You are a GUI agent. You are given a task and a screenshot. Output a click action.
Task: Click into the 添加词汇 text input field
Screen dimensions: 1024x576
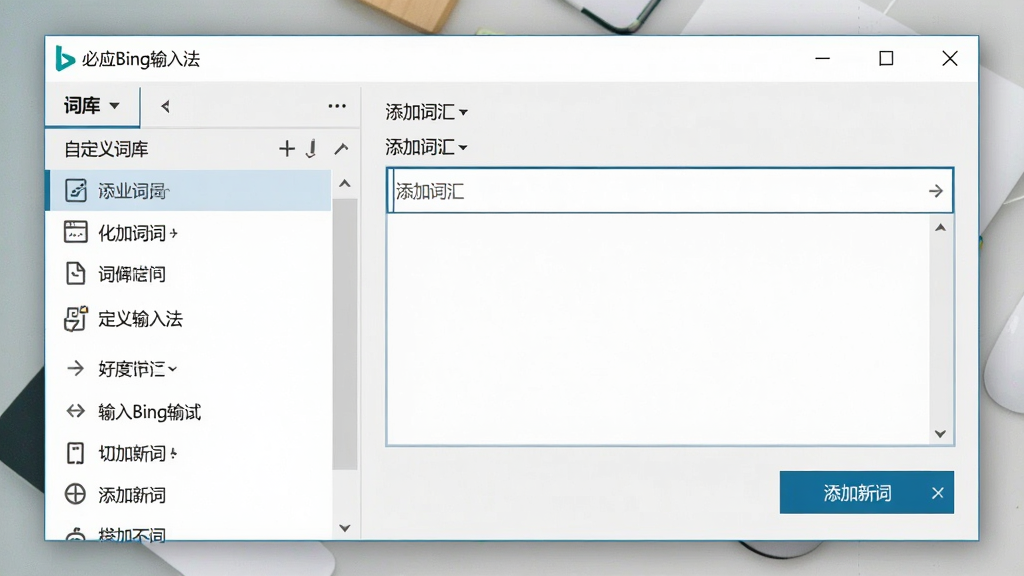656,191
